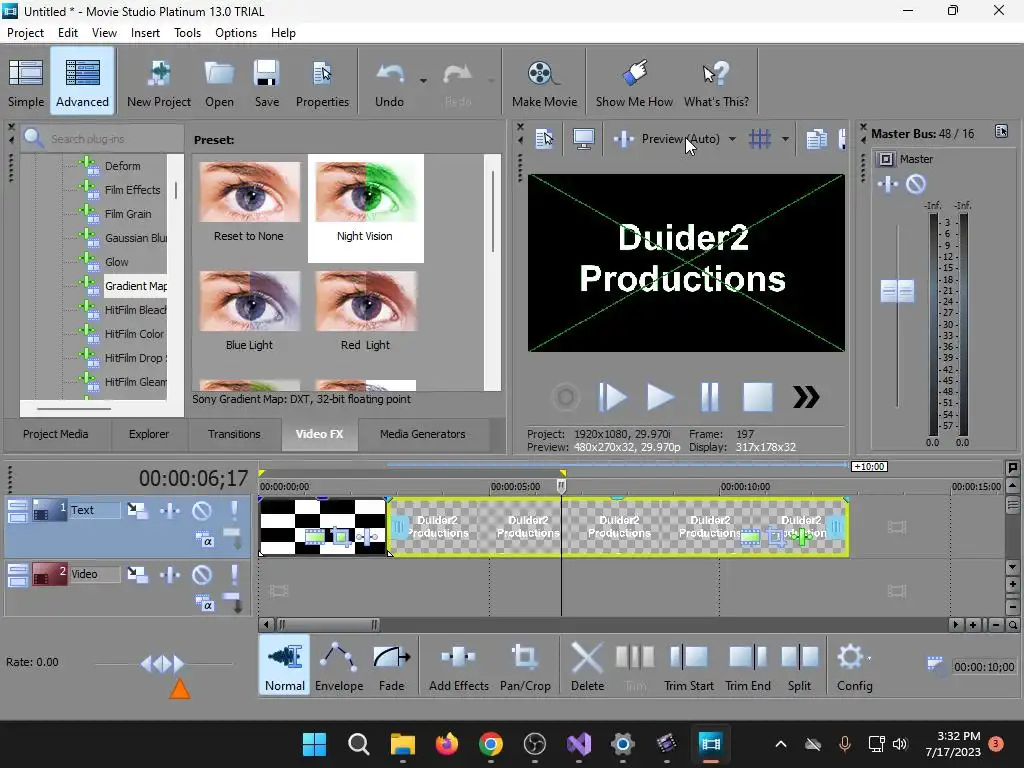Show more transport buttons chevron
Viewport: 1024px width, 768px height.
coord(806,396)
